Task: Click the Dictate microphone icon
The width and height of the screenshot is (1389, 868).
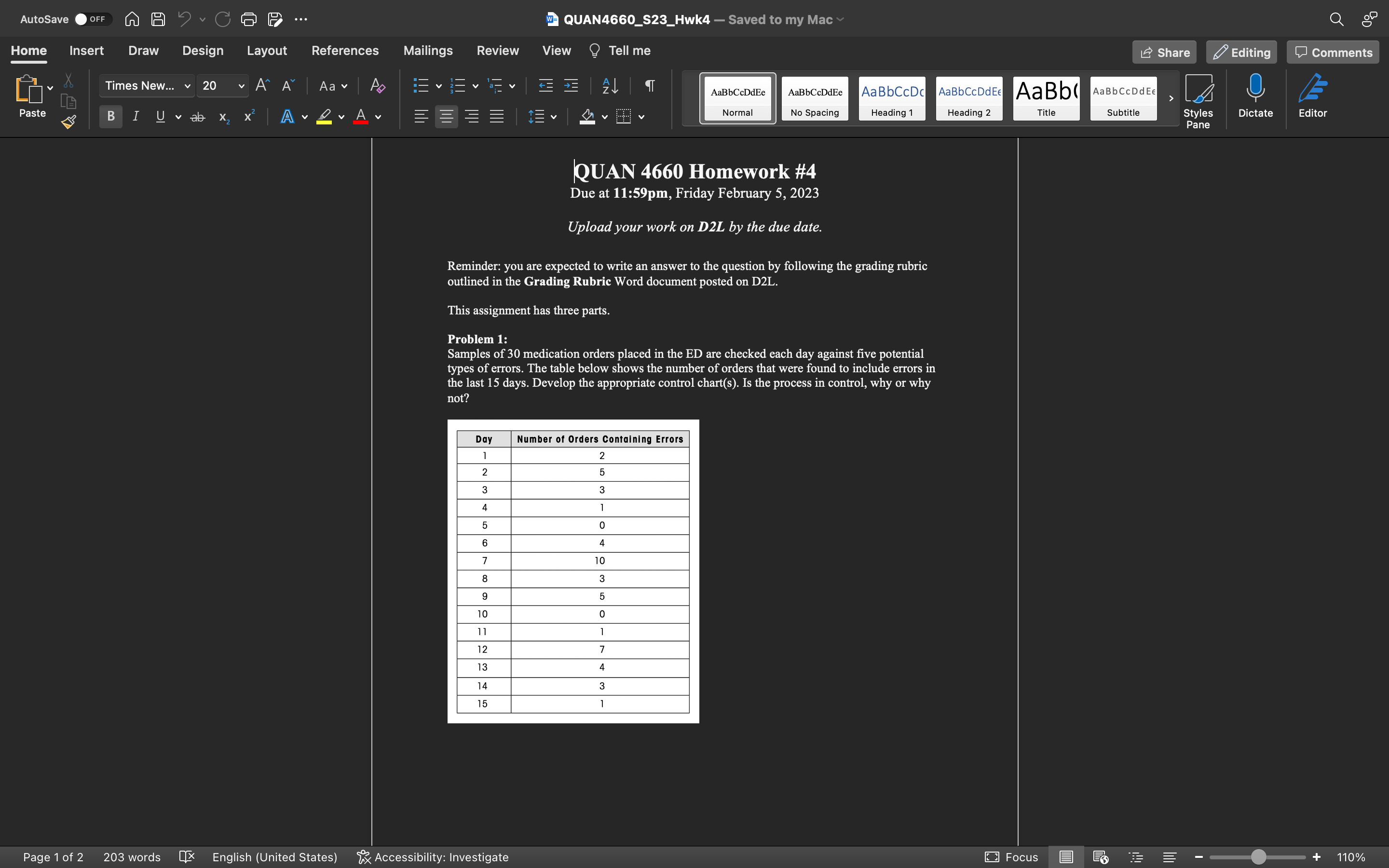Action: tap(1255, 95)
